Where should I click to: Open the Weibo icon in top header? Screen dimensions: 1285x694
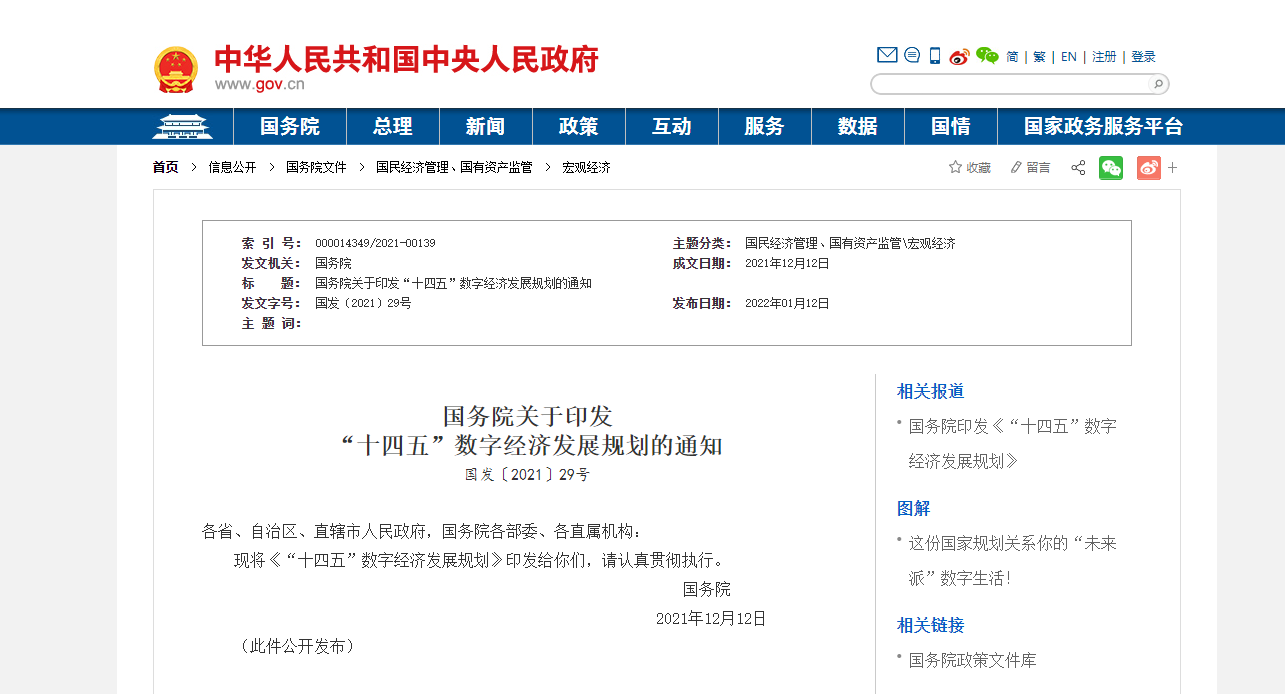pos(960,56)
